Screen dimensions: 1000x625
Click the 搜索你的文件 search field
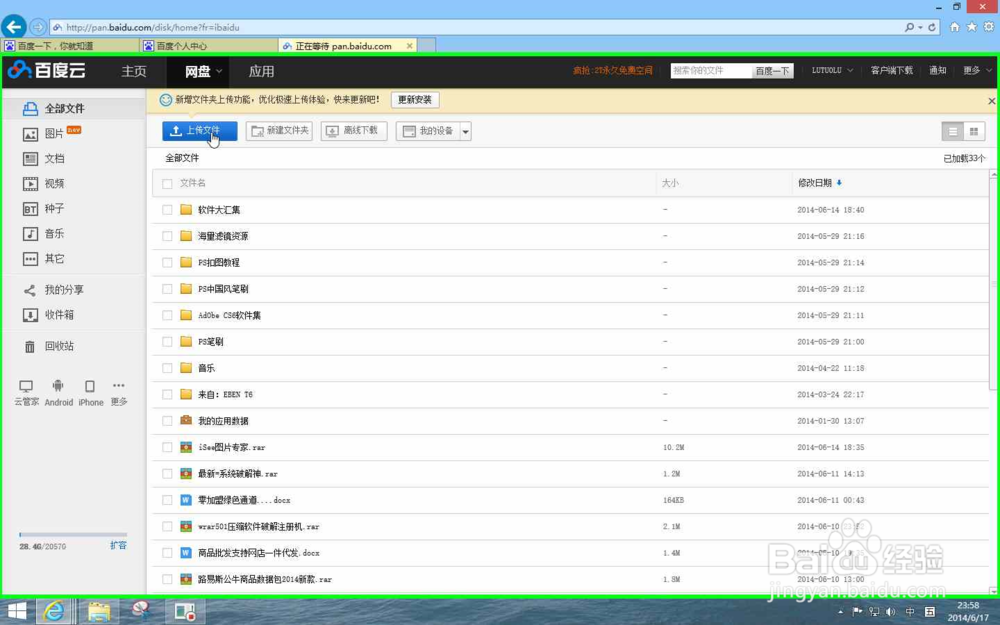[711, 71]
